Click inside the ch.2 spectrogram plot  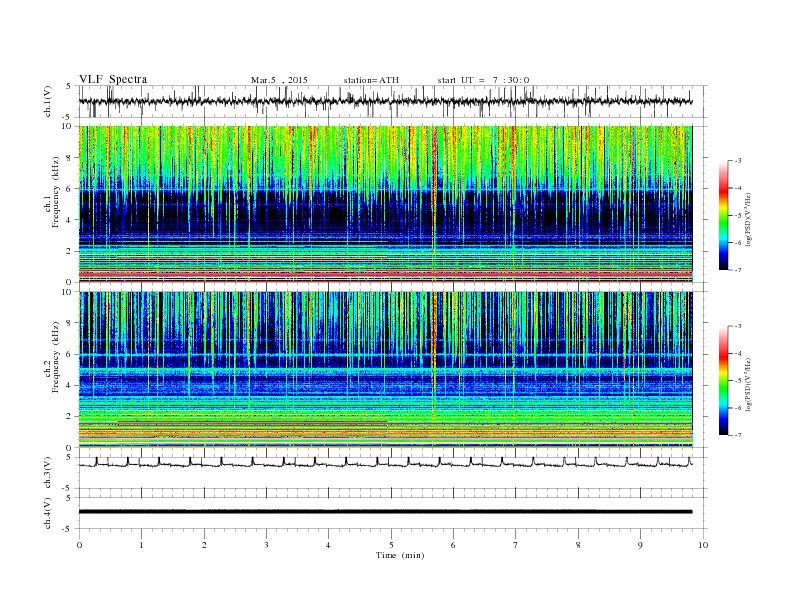point(385,370)
